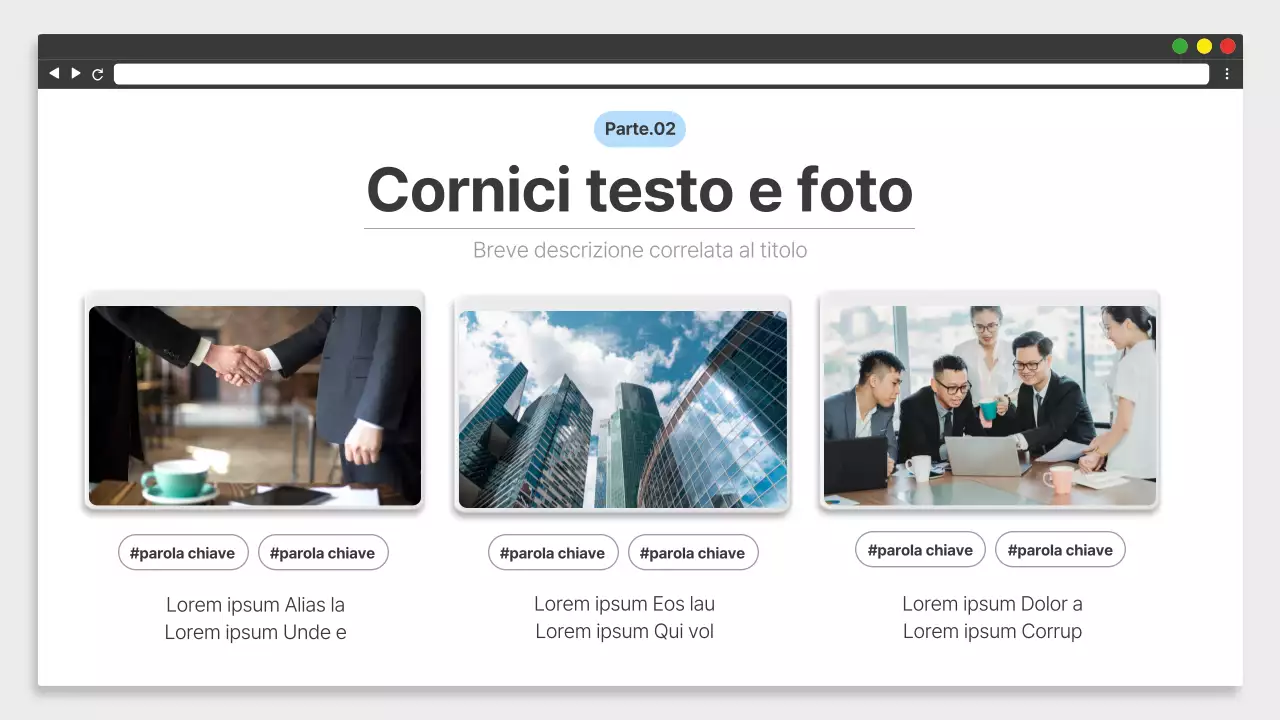The height and width of the screenshot is (720, 1280).
Task: Click inside the browser address bar
Action: [660, 73]
